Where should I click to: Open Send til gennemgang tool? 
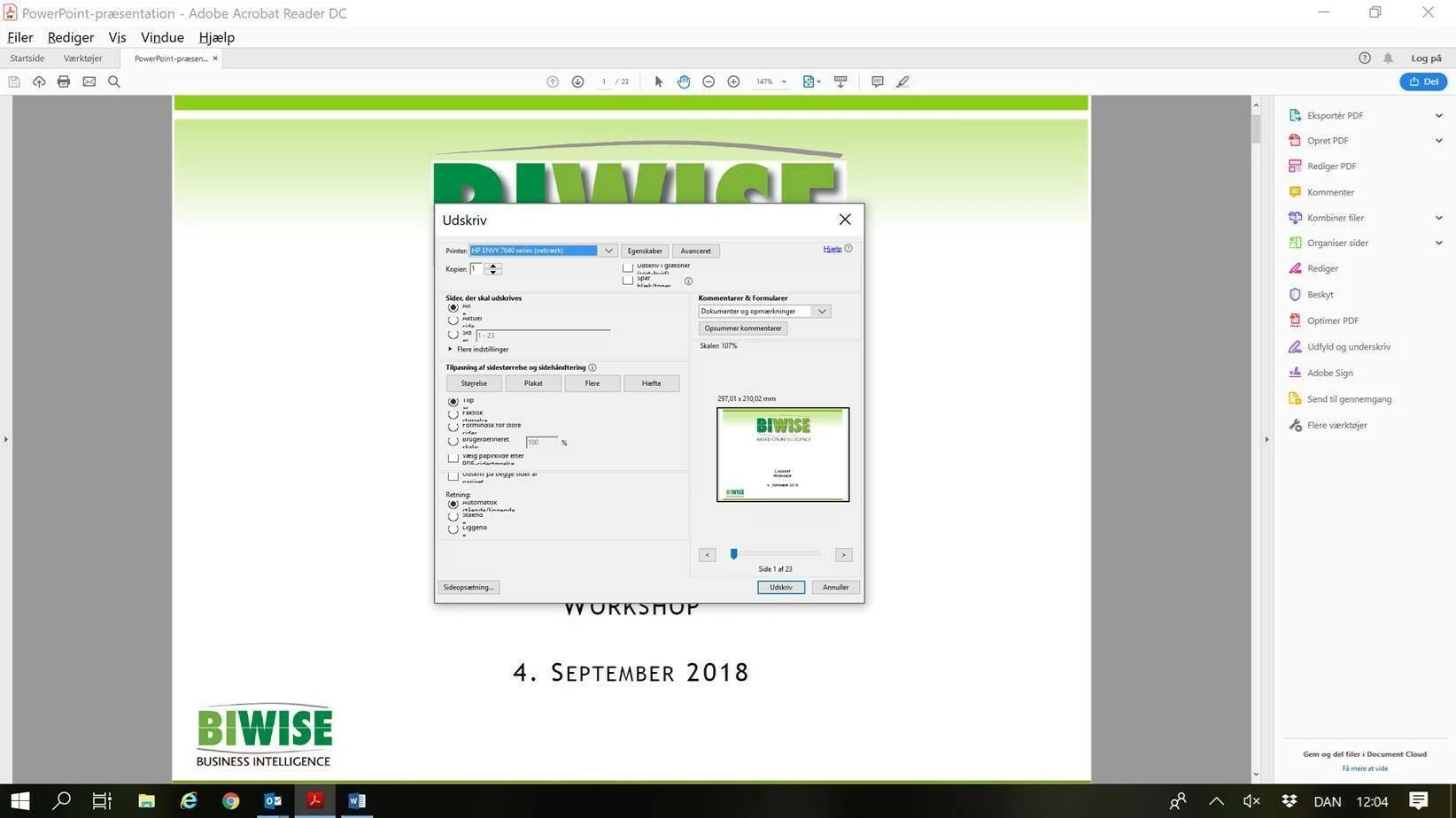point(1348,399)
